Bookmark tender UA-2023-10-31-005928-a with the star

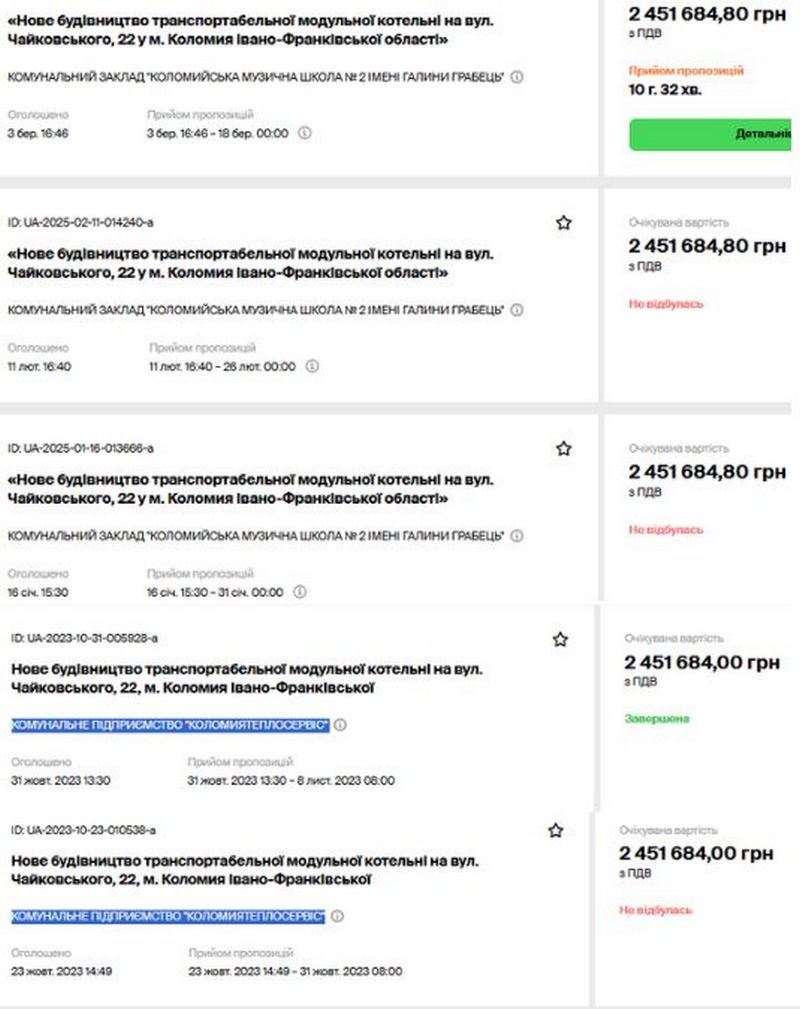pos(561,639)
